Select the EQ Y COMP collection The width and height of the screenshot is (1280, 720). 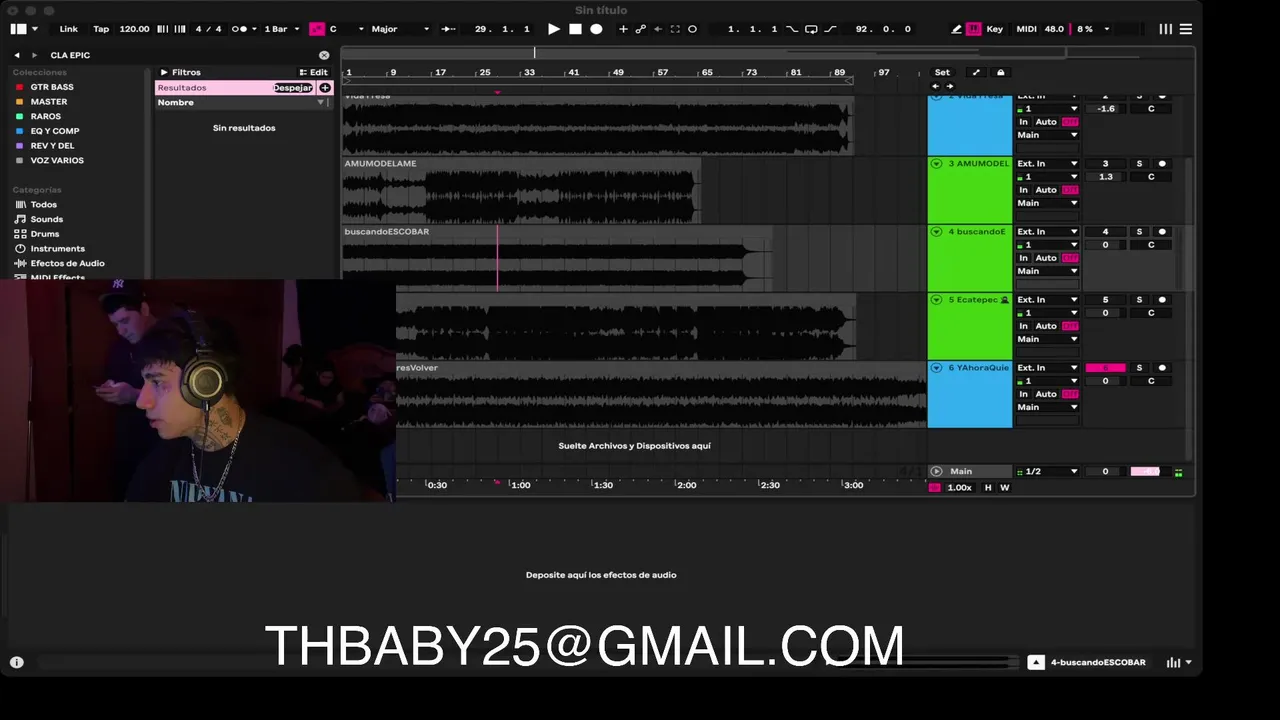click(55, 131)
